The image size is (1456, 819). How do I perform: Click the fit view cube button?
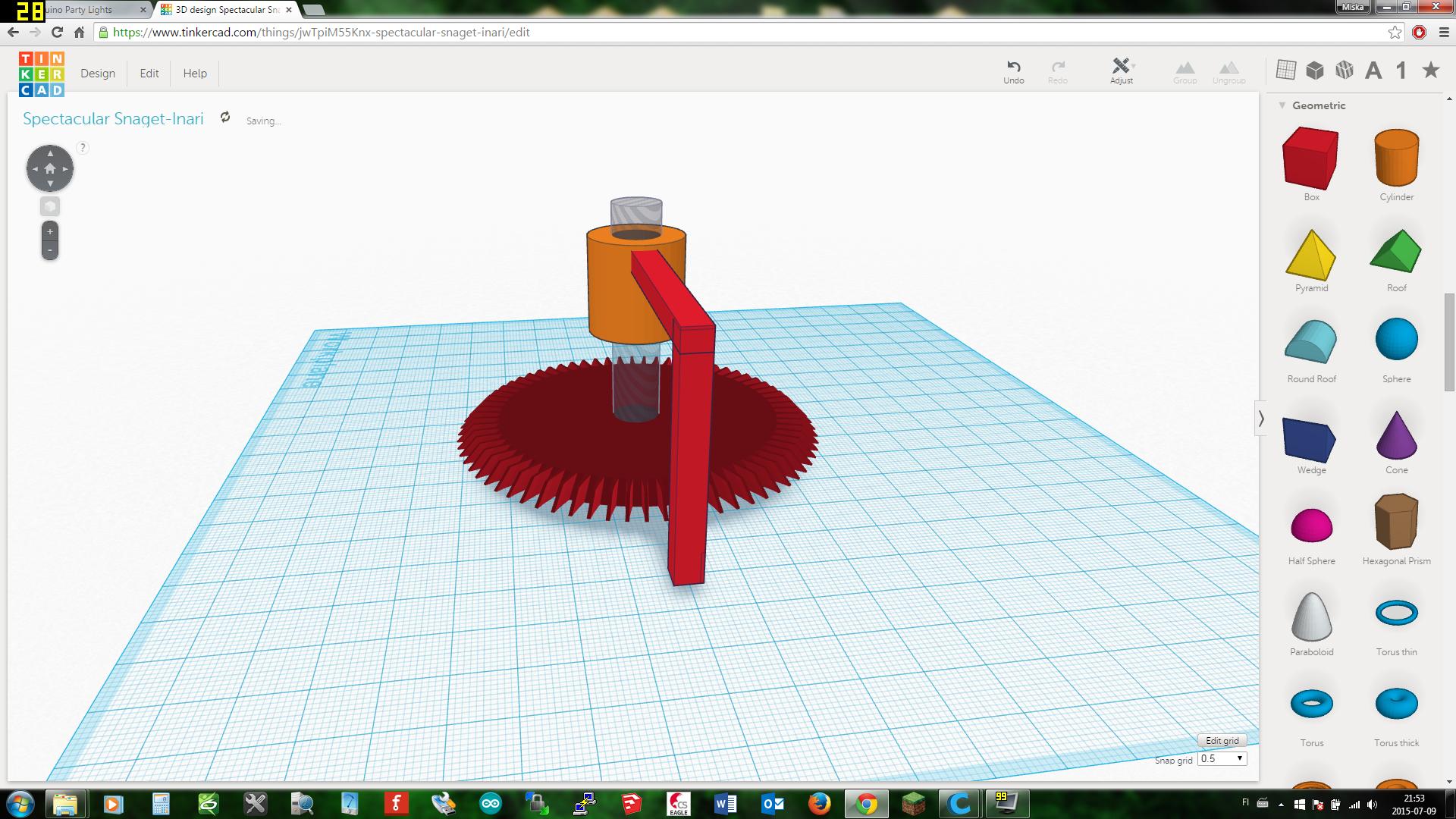pyautogui.click(x=50, y=206)
